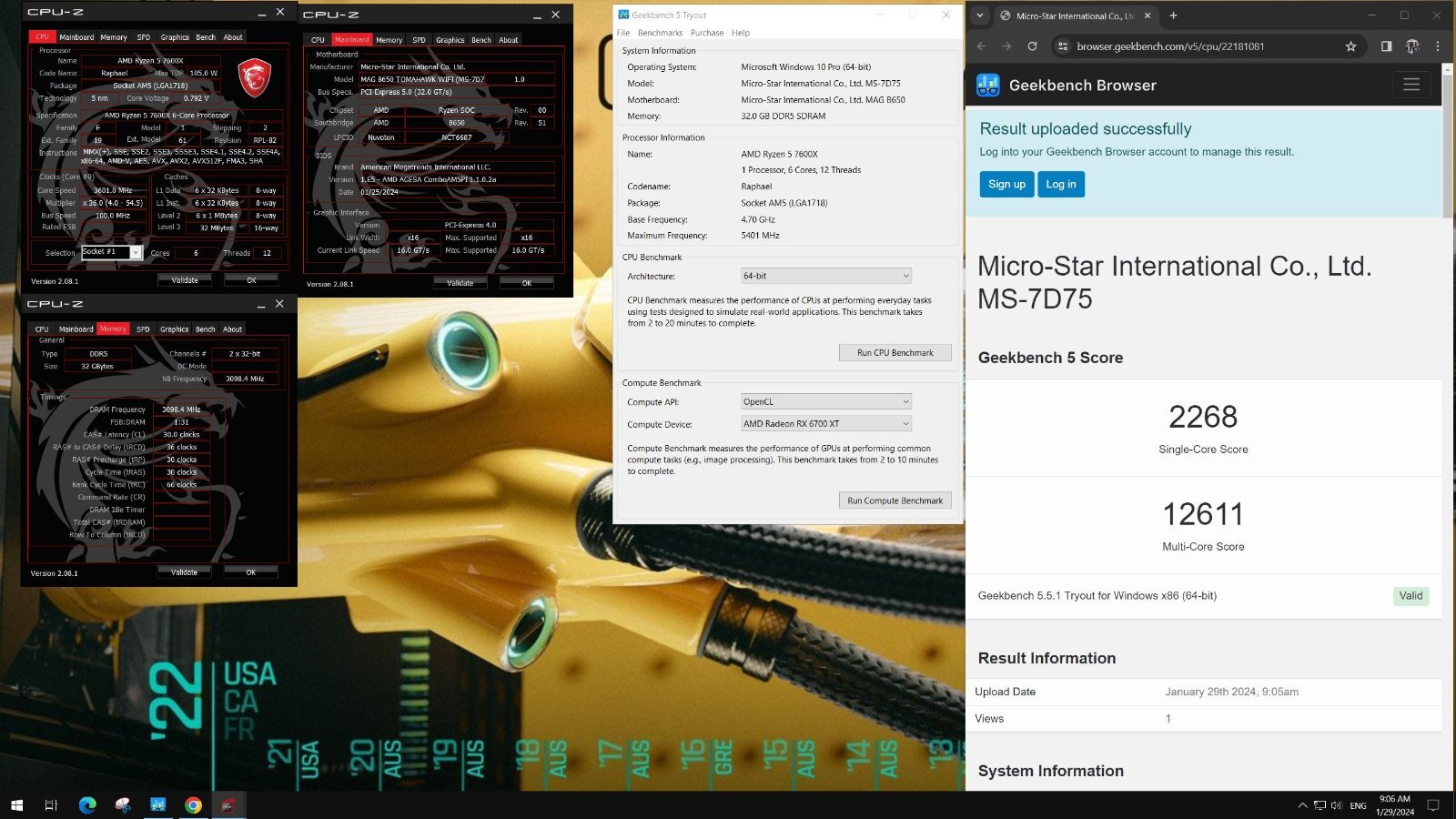Click OK in the CPU-Z Mainboard window
This screenshot has width=1456, height=819.
526,283
